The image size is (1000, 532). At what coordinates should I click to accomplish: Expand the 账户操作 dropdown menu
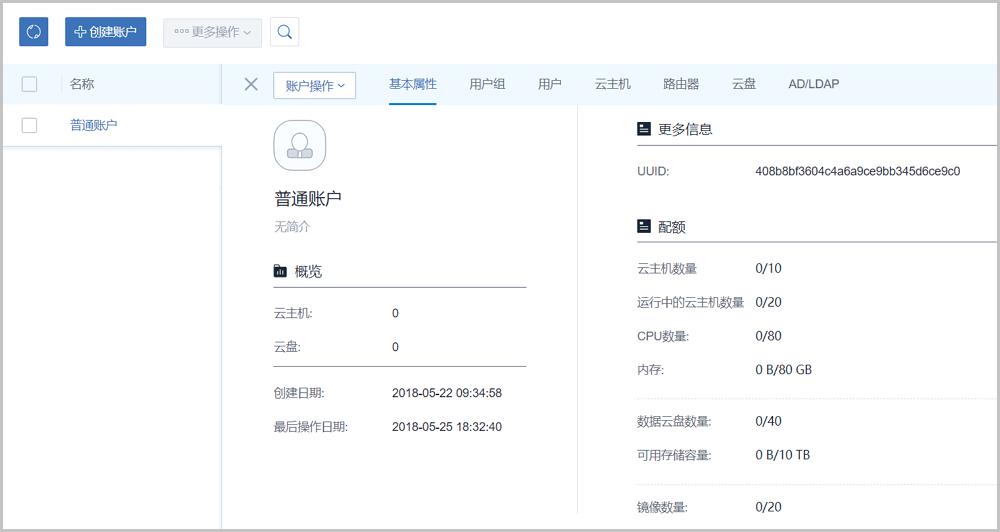(x=315, y=85)
